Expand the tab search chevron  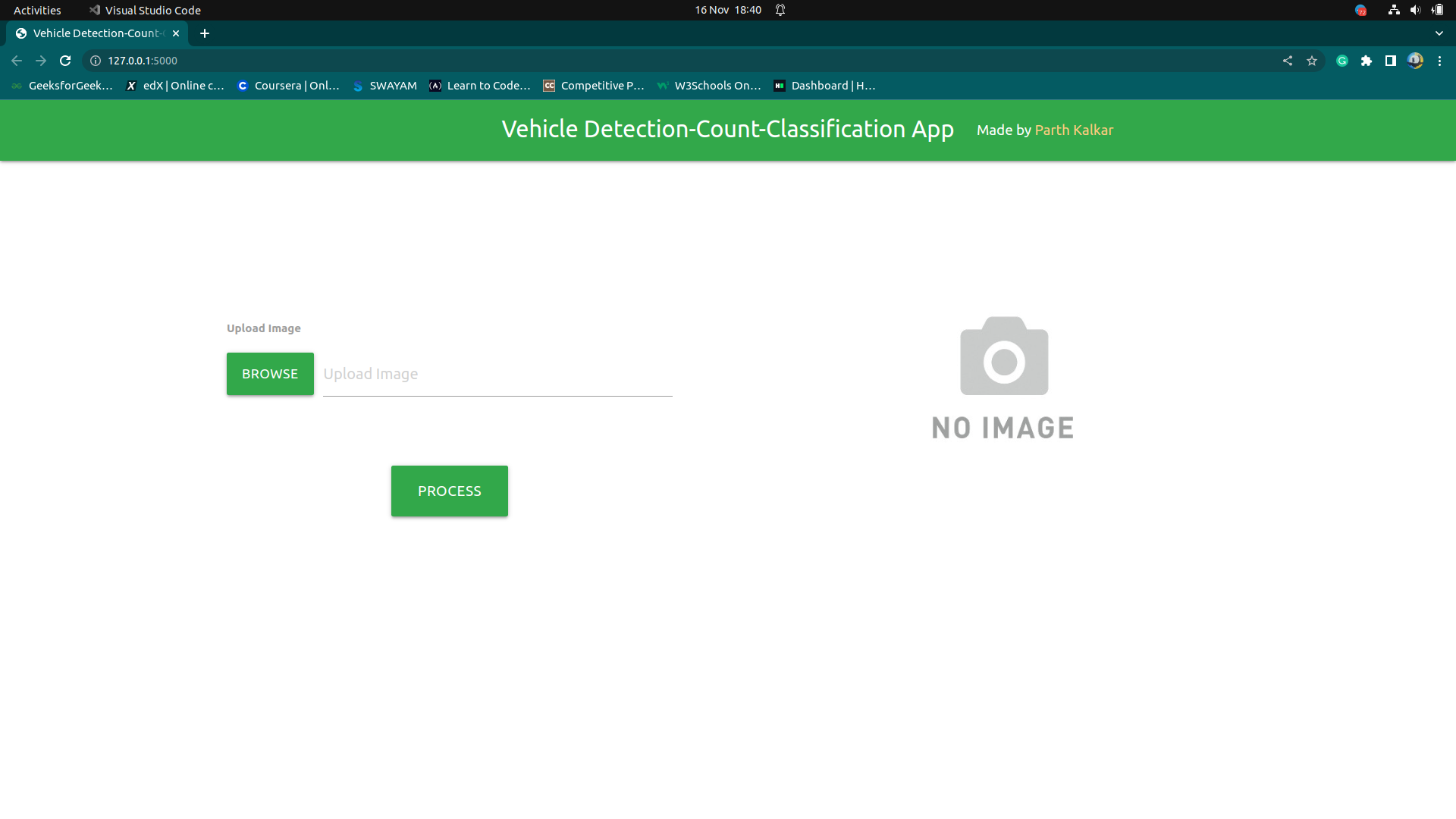point(1439,33)
